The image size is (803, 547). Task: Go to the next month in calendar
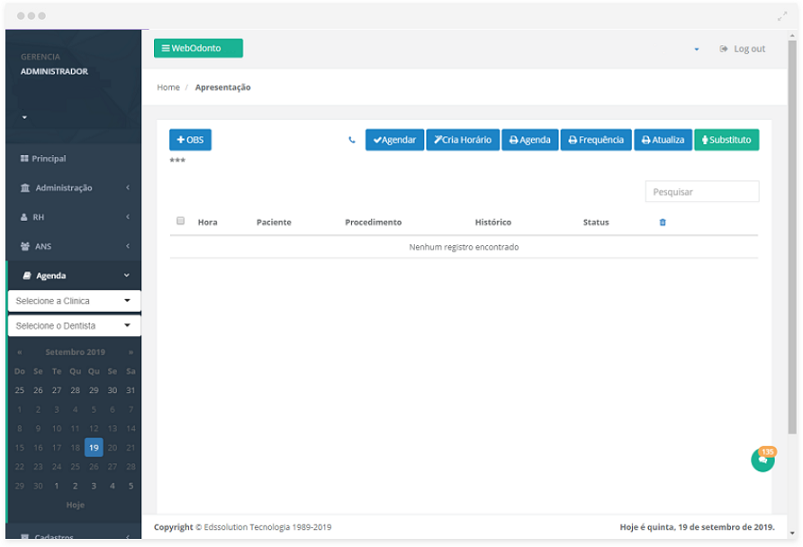131,352
